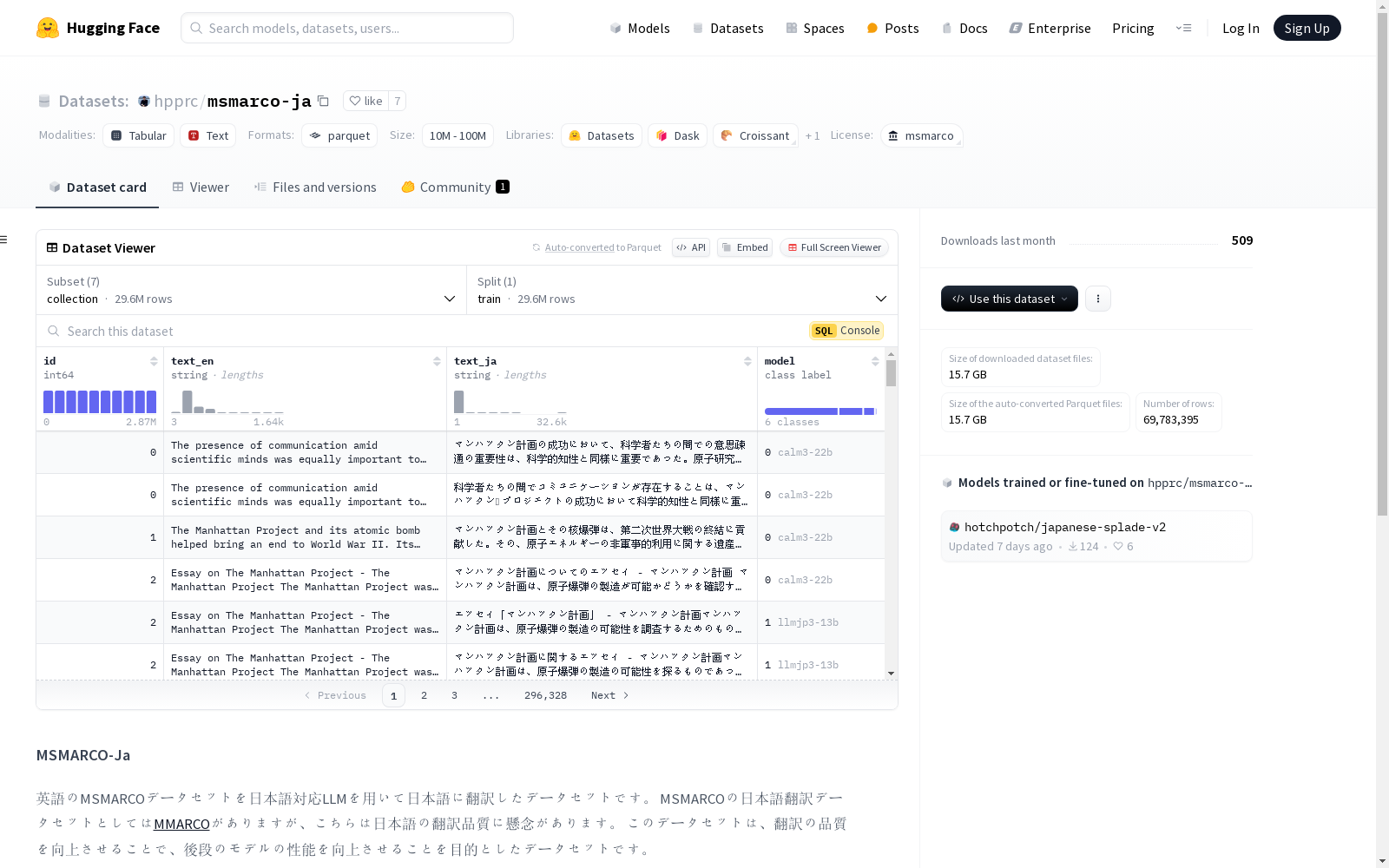Like the msmarco-ja dataset
This screenshot has height=868, width=1389.
coord(365,101)
